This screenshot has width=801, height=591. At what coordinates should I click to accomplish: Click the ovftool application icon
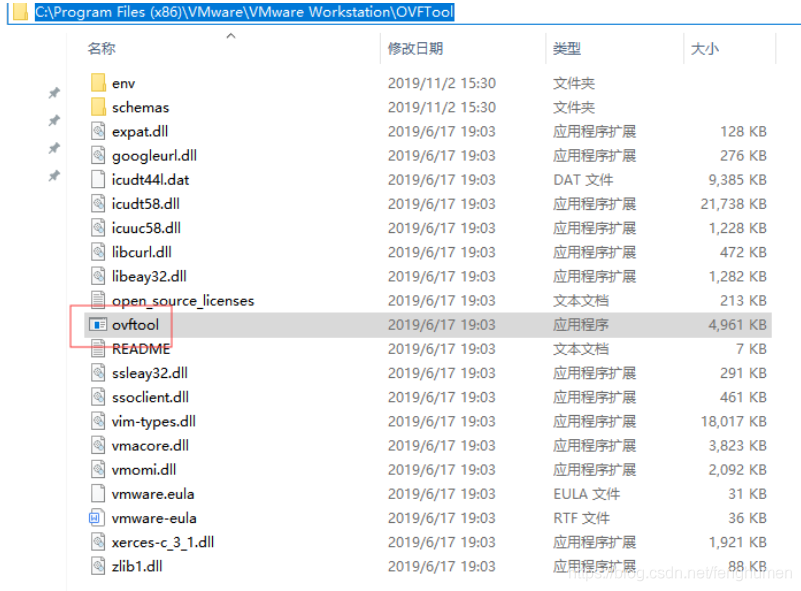coord(98,324)
